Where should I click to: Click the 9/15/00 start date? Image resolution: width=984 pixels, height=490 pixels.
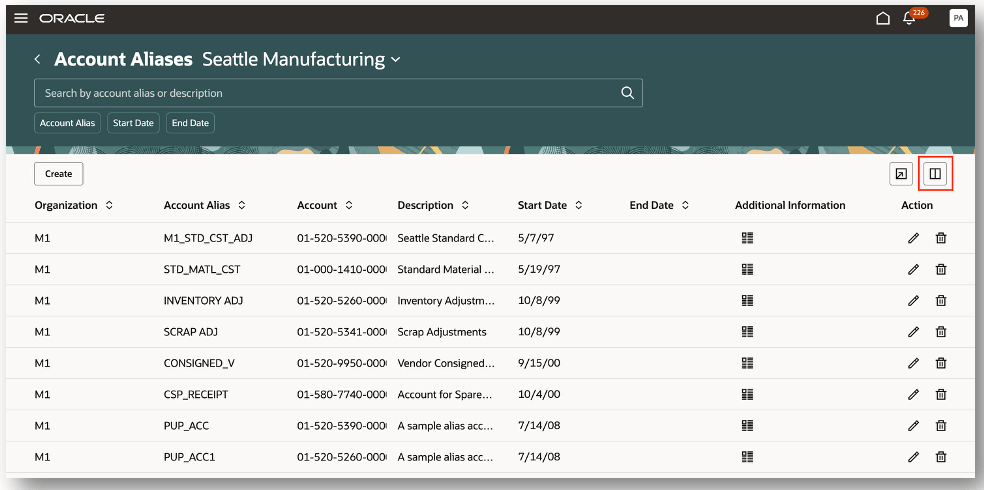coord(538,363)
